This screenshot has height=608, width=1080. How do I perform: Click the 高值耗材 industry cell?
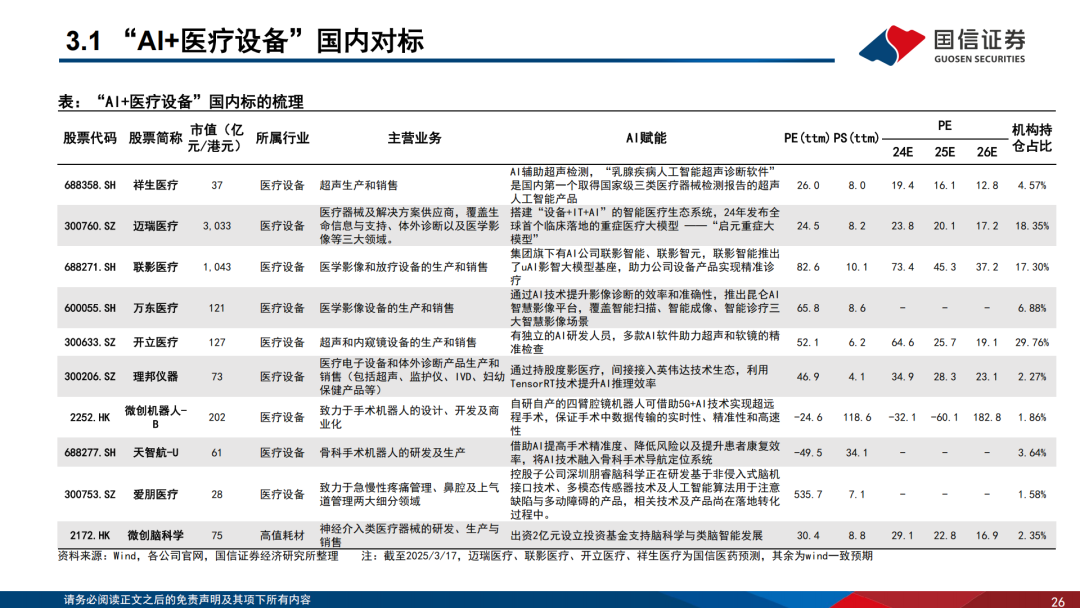click(x=282, y=535)
